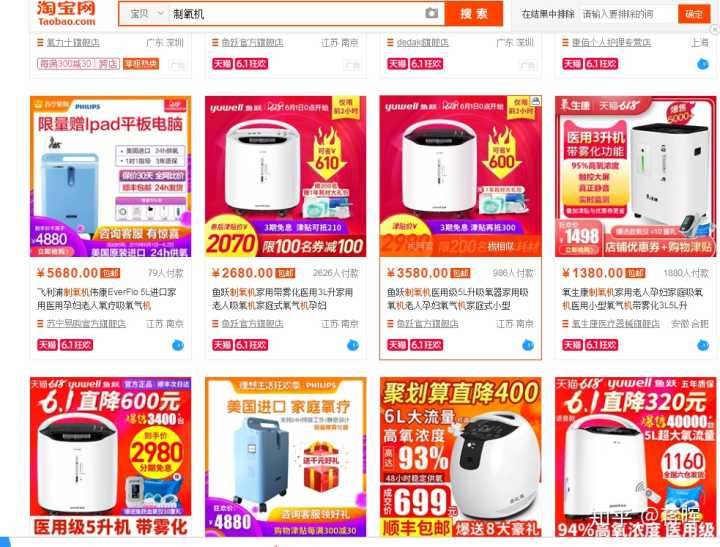Screen dimensions: 720x547
Task: Open the Yuwell 2070 promo product thumbnail
Action: tap(286, 176)
